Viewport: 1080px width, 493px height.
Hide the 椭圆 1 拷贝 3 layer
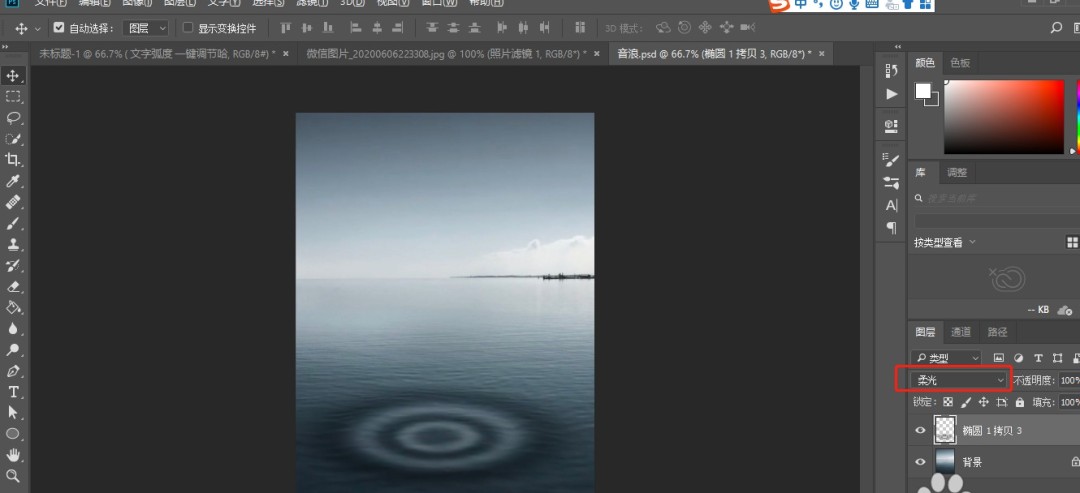921,430
